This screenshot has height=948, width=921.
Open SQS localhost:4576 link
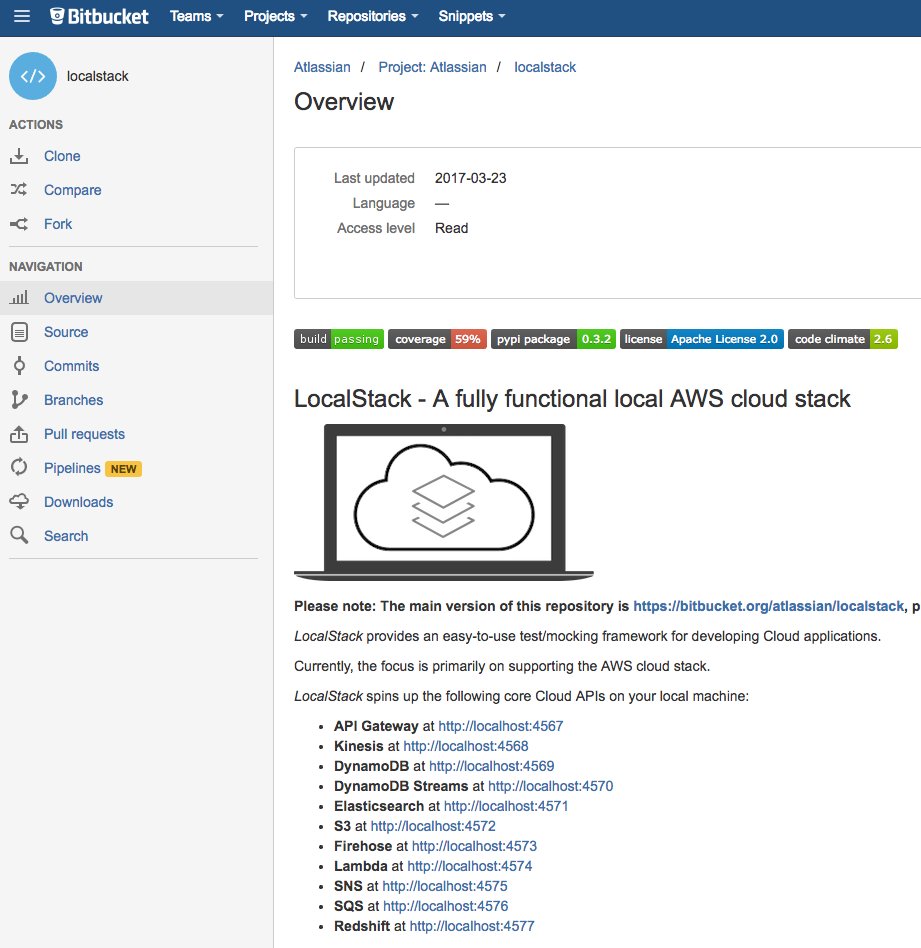point(446,906)
